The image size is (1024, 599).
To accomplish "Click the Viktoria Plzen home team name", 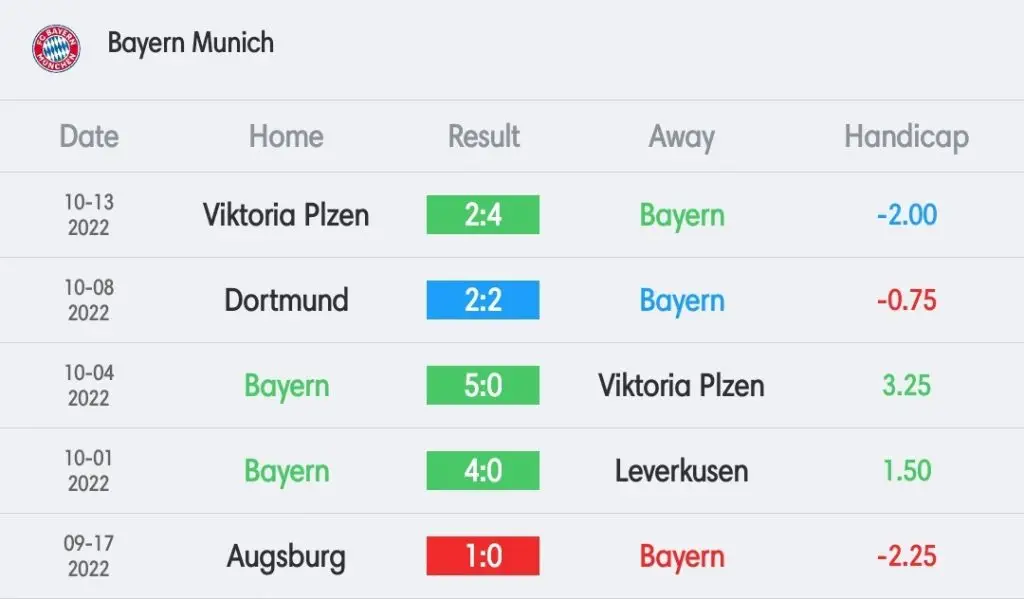I will (x=286, y=215).
